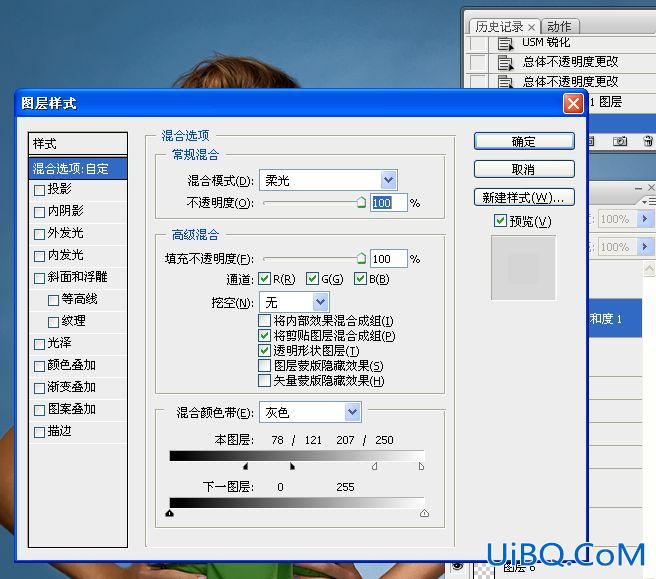Click the history snapshot camera icon
Viewport: 656px width, 579px height.
[x=620, y=141]
